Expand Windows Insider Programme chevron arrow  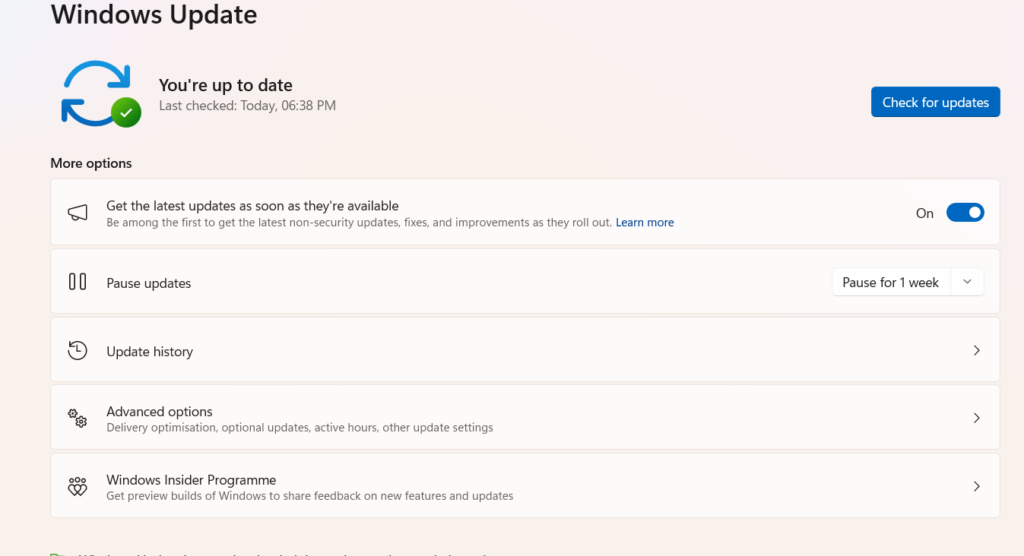[x=976, y=486]
